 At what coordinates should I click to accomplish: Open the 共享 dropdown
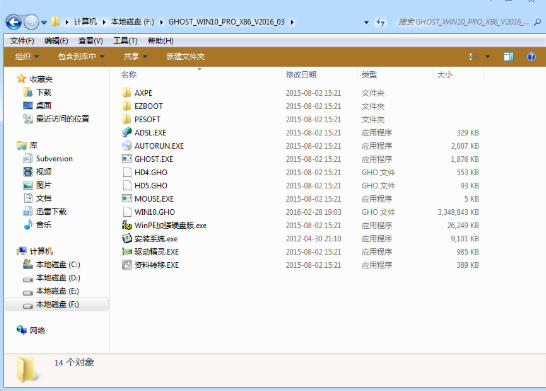pyautogui.click(x=135, y=56)
